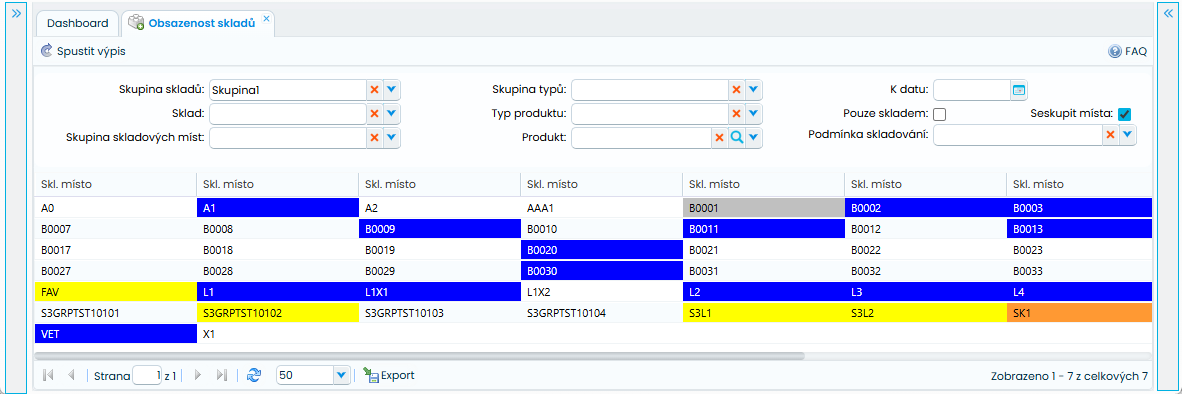Click cell B0013
The height and width of the screenshot is (394, 1182).
pos(1079,228)
